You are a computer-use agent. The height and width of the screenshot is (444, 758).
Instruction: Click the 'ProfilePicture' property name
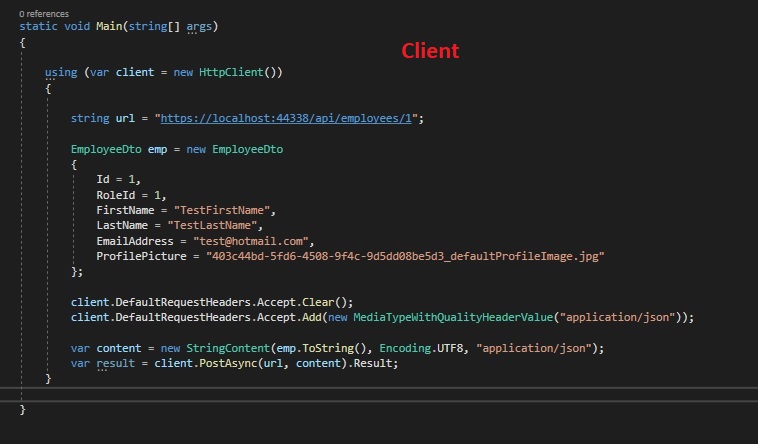141,256
